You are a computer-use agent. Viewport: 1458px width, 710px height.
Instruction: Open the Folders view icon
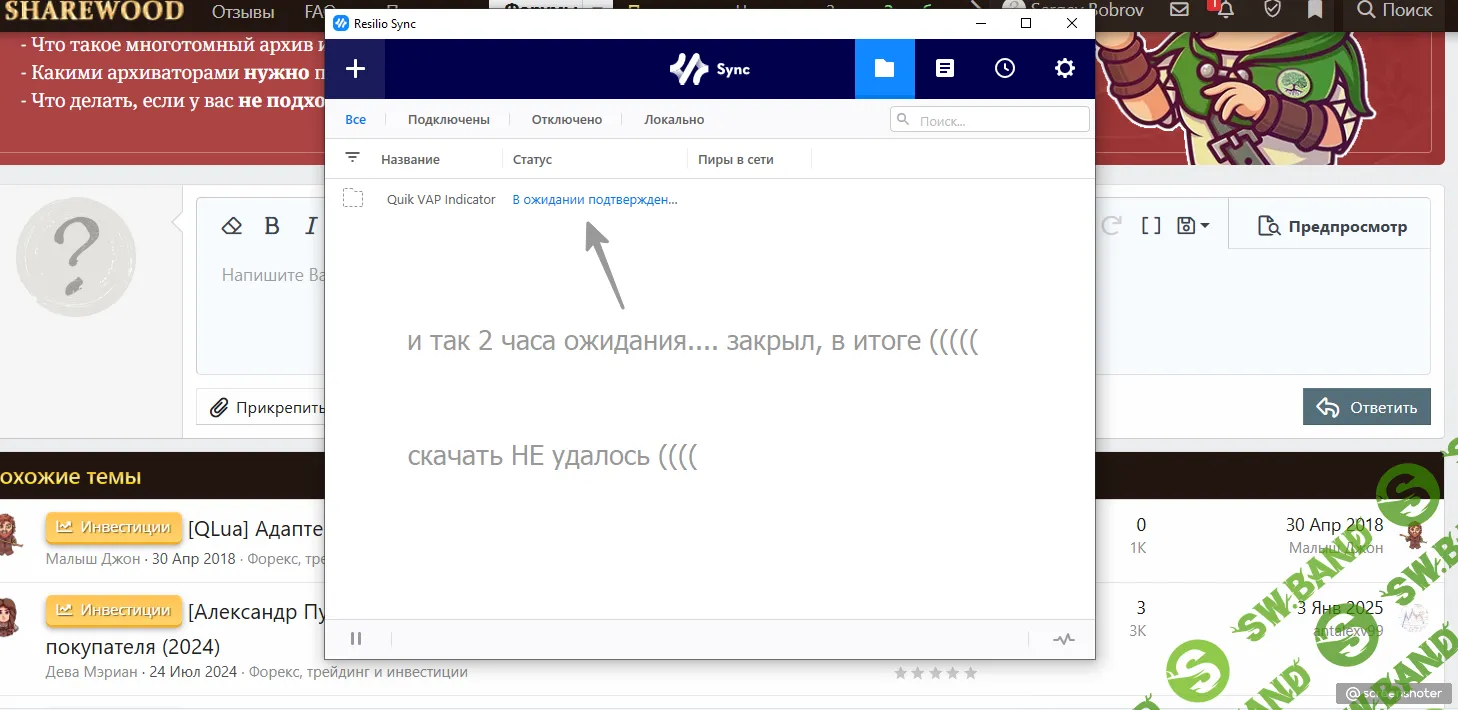point(884,69)
